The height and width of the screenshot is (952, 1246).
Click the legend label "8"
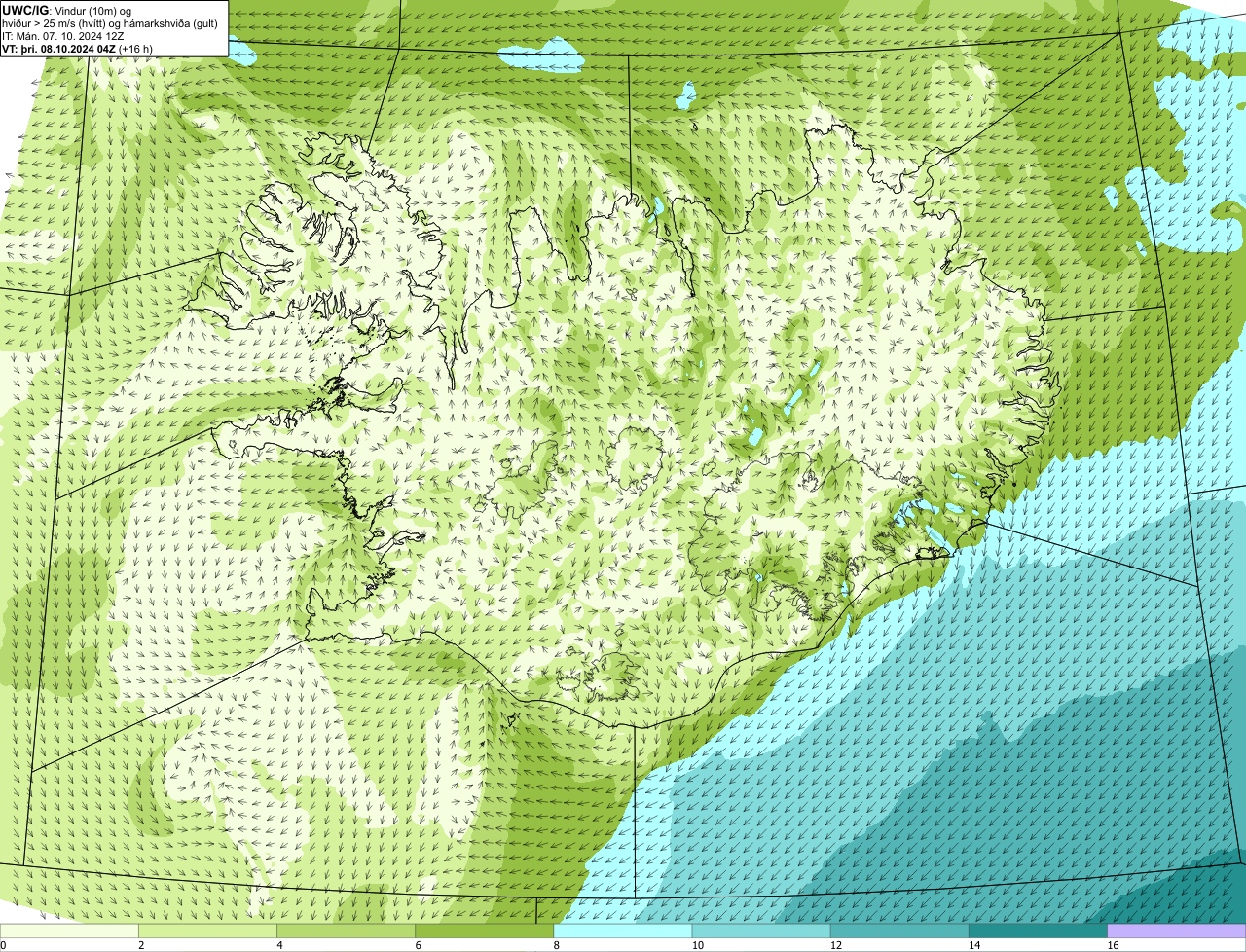coord(557,945)
